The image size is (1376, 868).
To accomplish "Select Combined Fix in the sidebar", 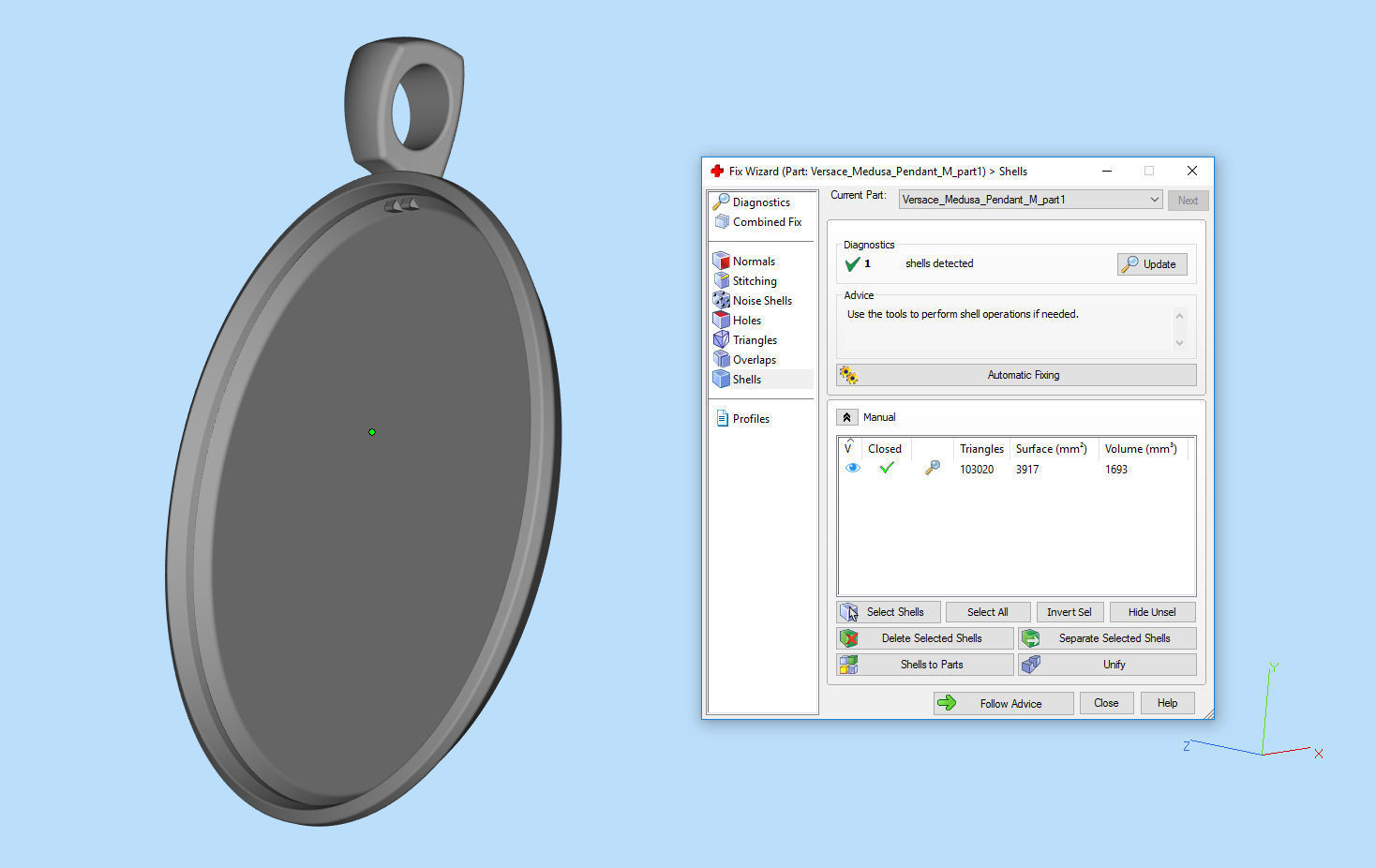I will 766,222.
